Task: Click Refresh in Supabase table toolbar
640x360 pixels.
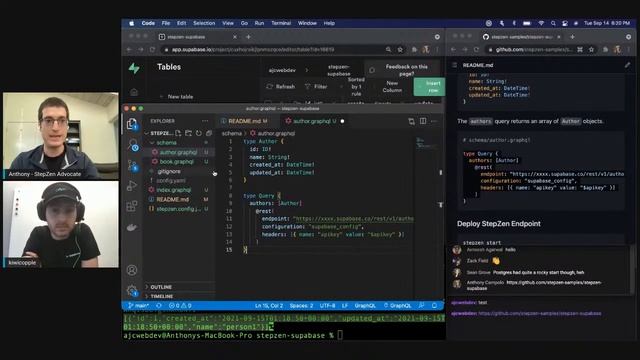Action: click(281, 87)
